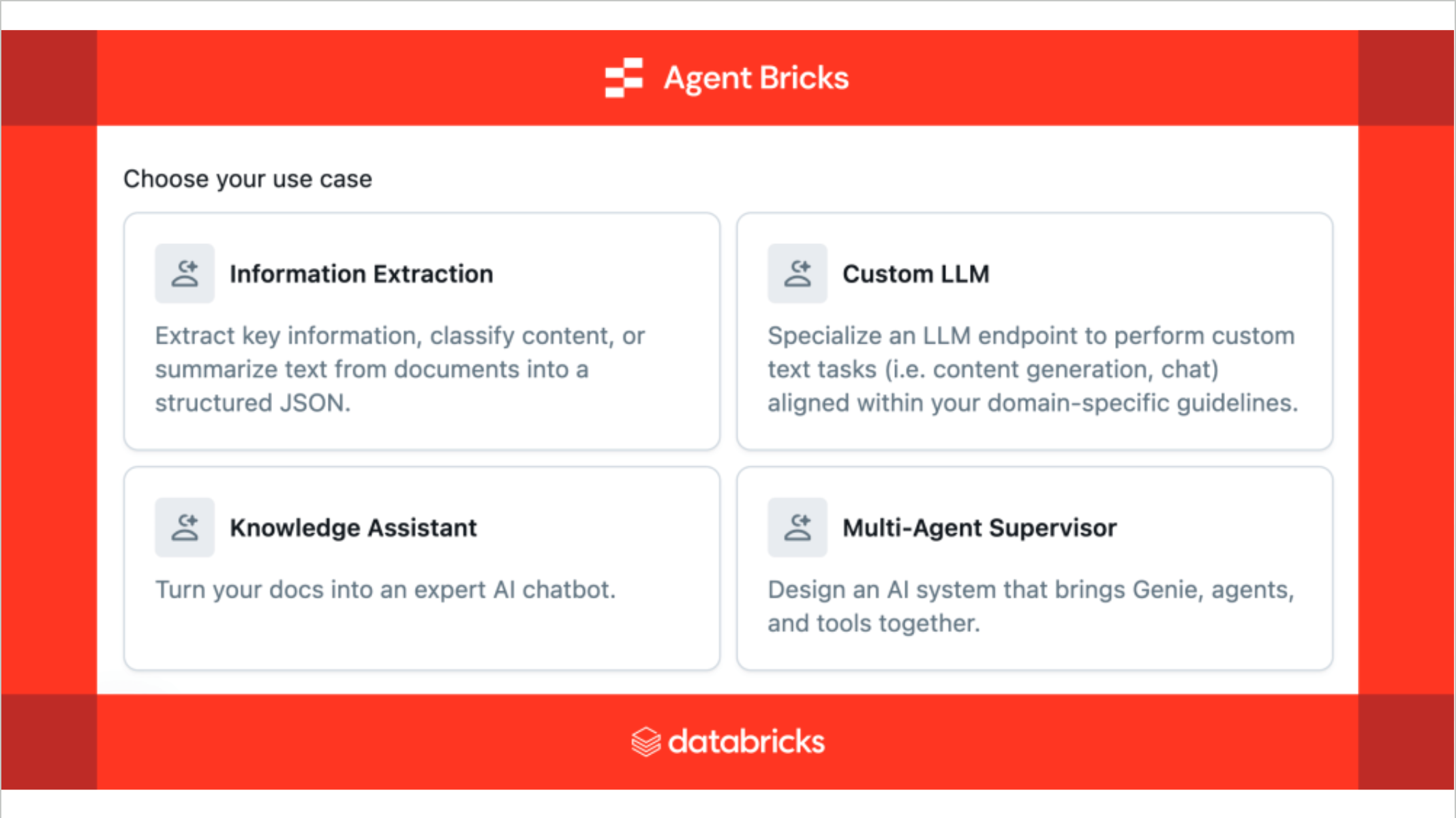Click 'Turn your docs into an expert' text

coord(385,590)
